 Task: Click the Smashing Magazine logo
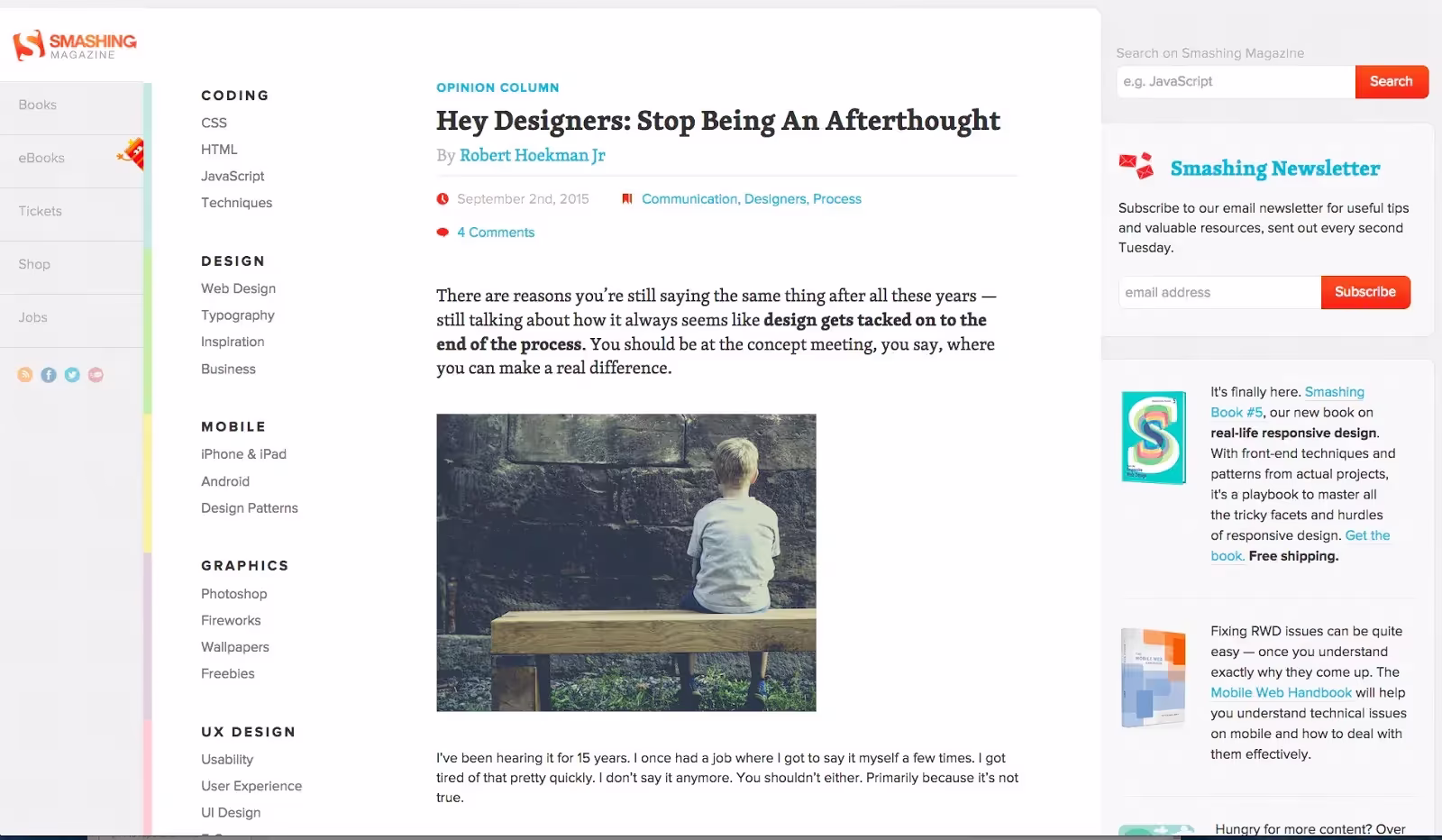tap(75, 44)
